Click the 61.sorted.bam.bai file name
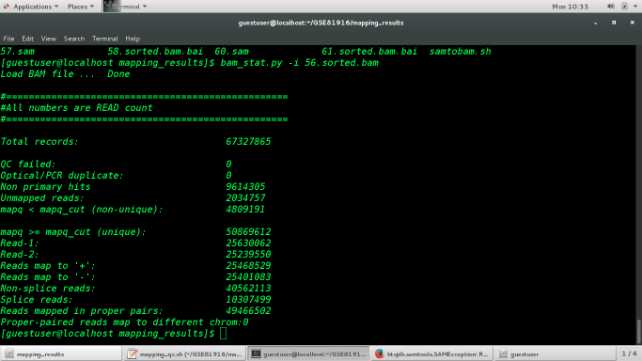The width and height of the screenshot is (642, 361). (369, 52)
